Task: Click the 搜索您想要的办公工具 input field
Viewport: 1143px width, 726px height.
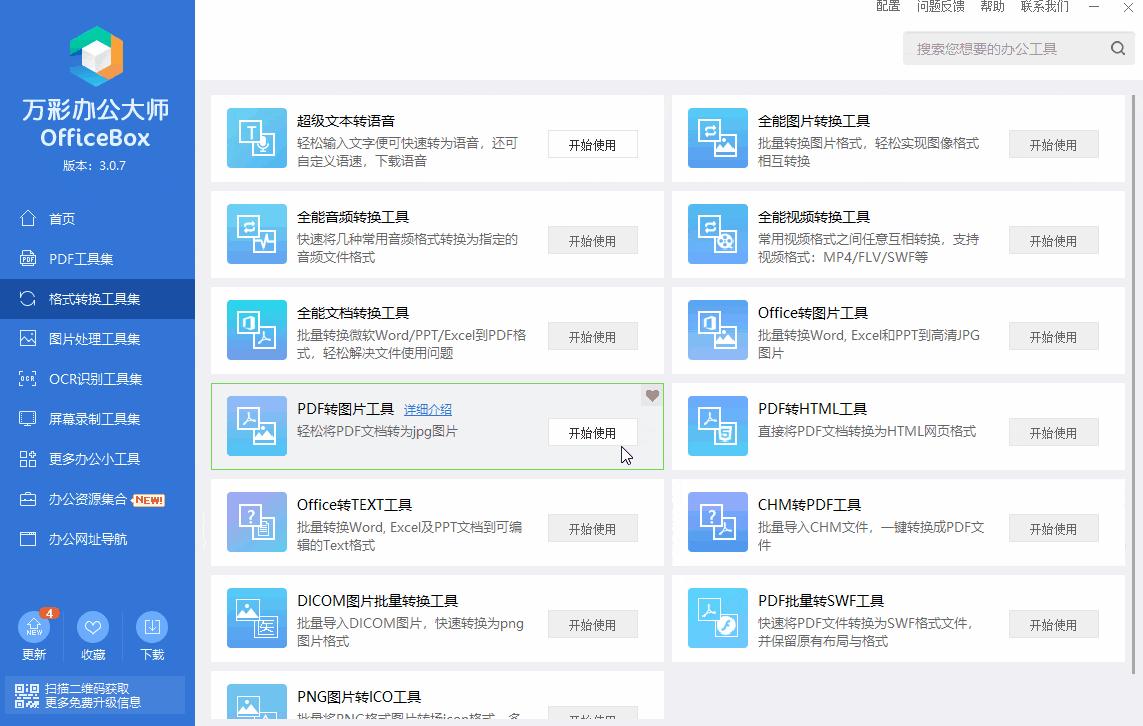Action: 1000,47
